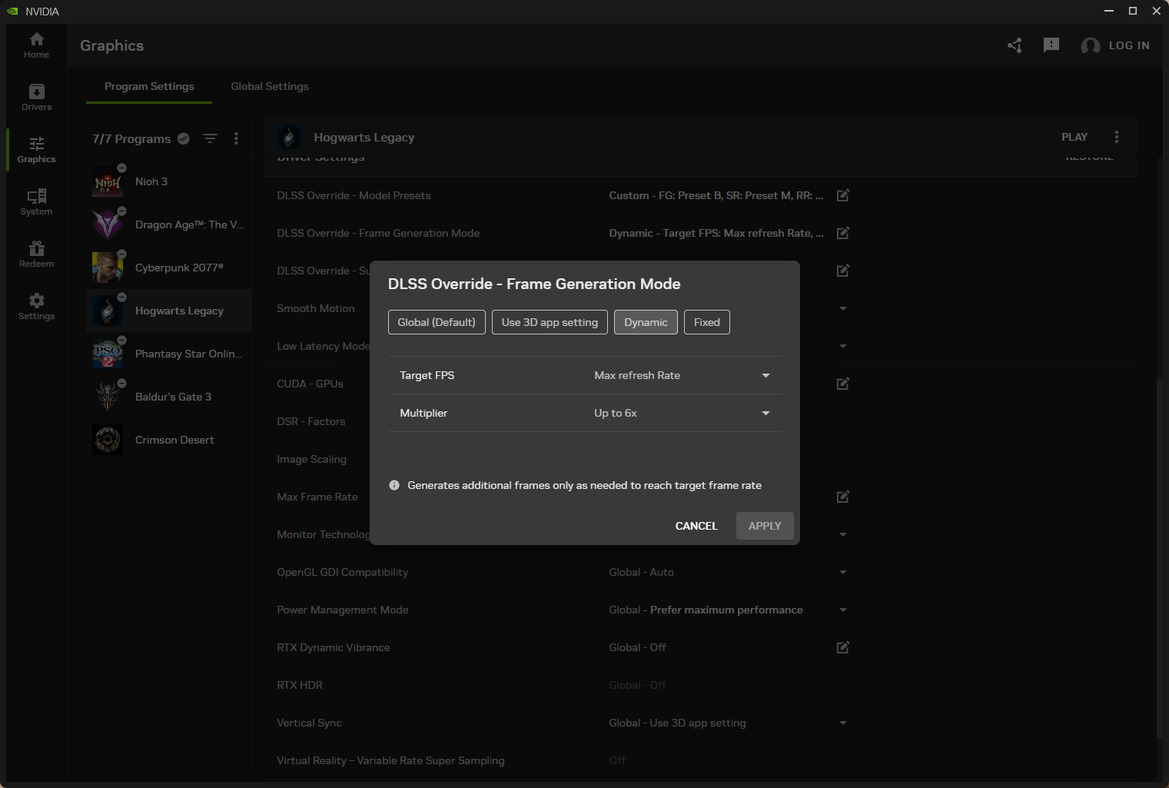The width and height of the screenshot is (1169, 788).
Task: Open the feedback notification icon
Action: [1051, 46]
